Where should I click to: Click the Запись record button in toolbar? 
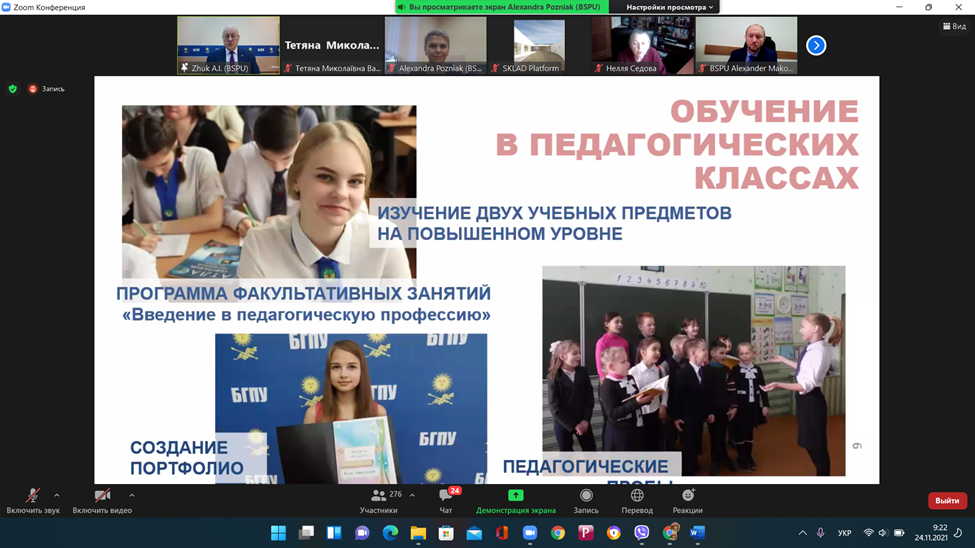pos(586,501)
